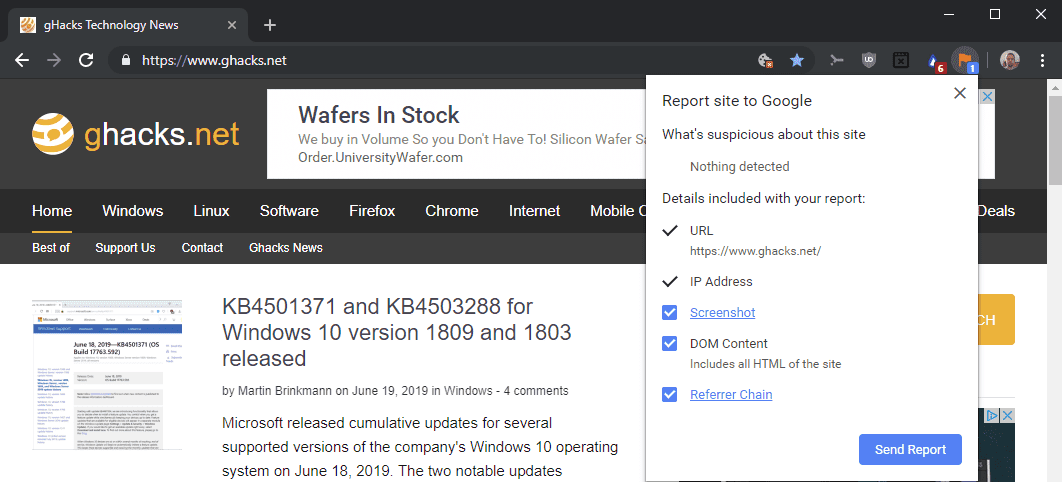Open the Support Us link
Image resolution: width=1062 pixels, height=482 pixels.
click(125, 248)
